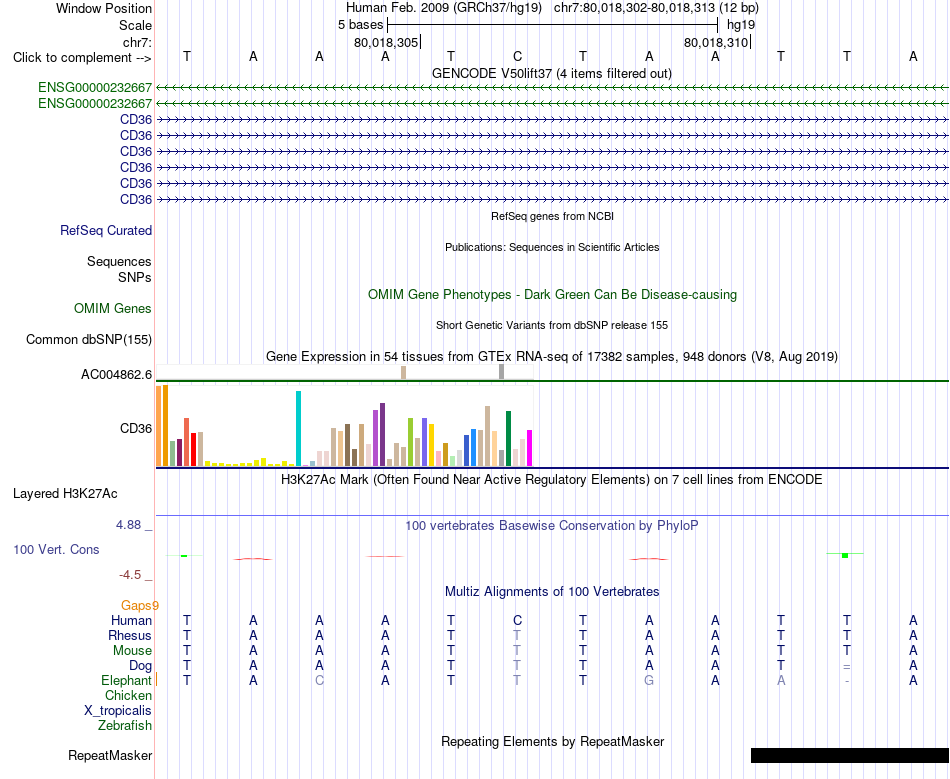Select the Chicken alignment row label
This screenshot has width=950, height=779.
[x=128, y=695]
